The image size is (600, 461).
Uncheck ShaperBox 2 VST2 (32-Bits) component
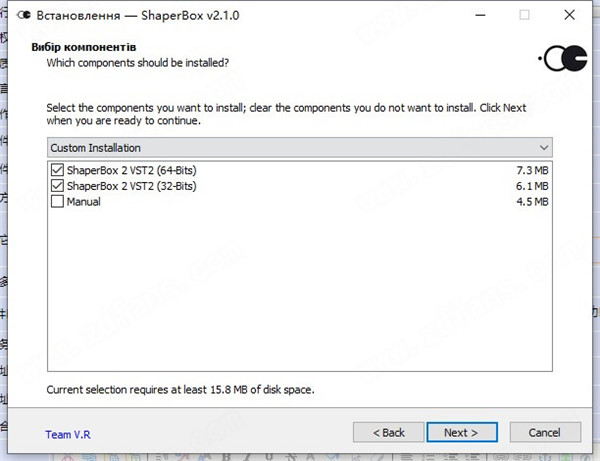tap(57, 186)
